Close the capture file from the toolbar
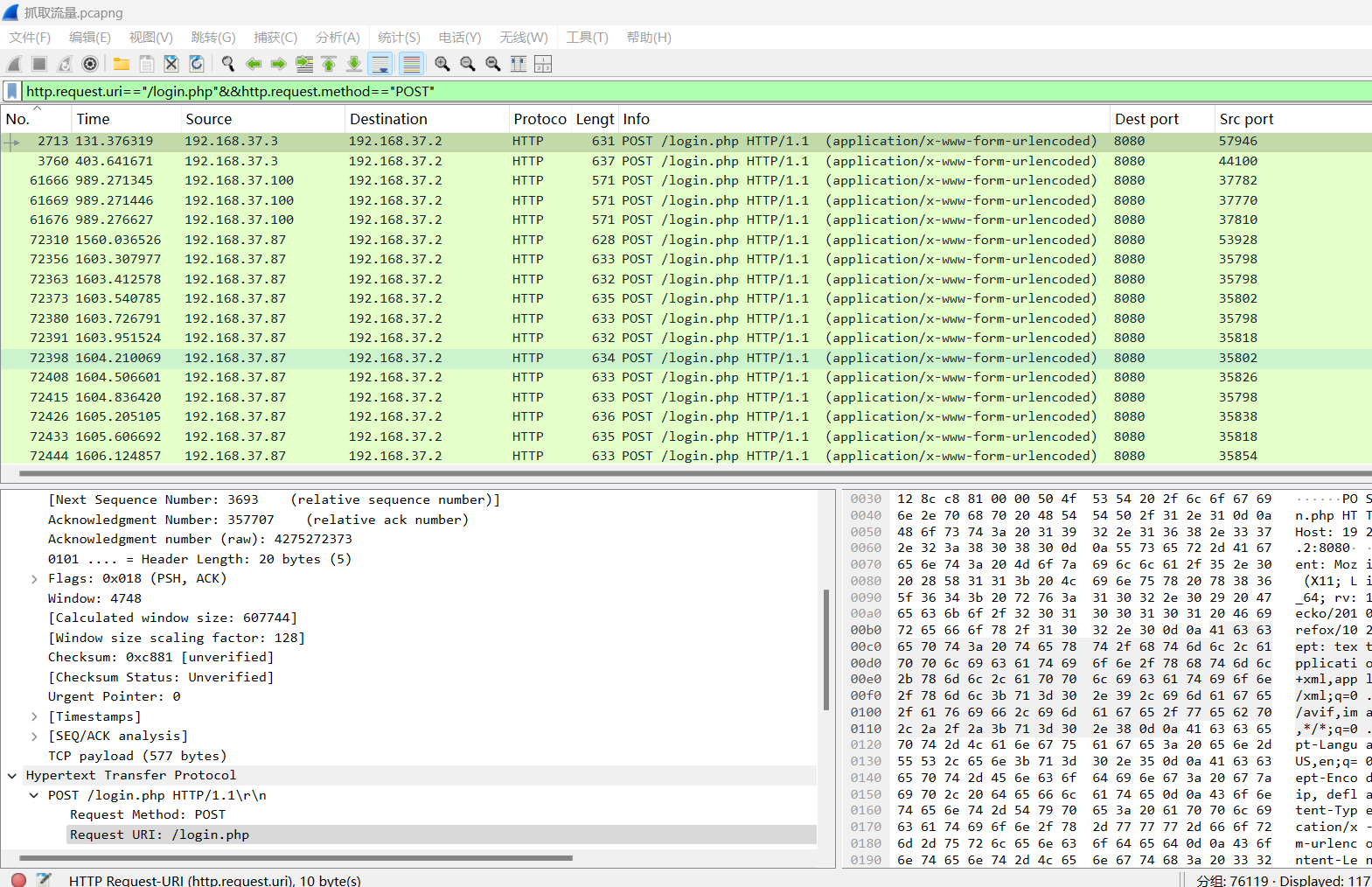1372x887 pixels. pos(171,64)
